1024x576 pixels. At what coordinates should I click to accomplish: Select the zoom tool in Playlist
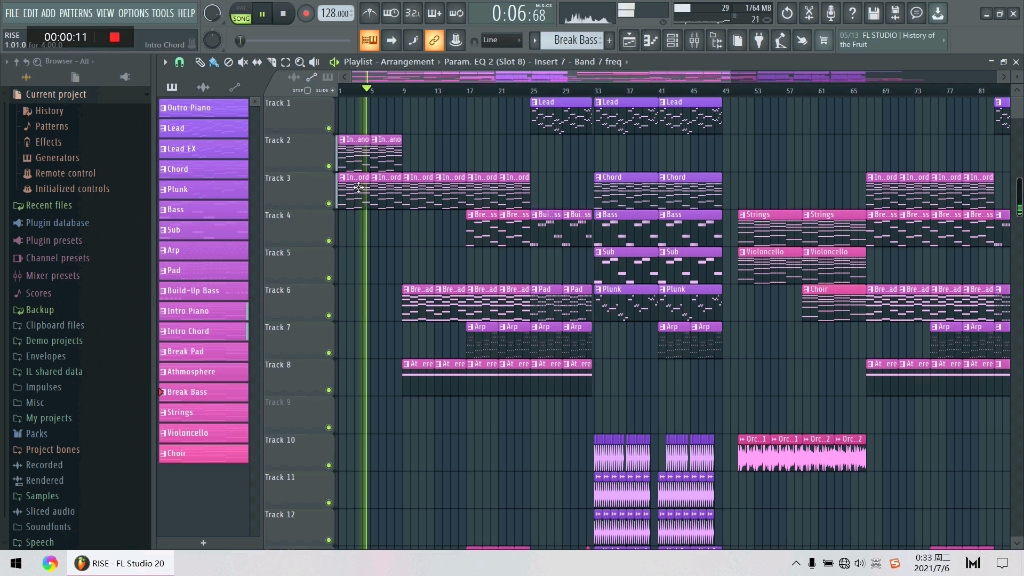(300, 62)
